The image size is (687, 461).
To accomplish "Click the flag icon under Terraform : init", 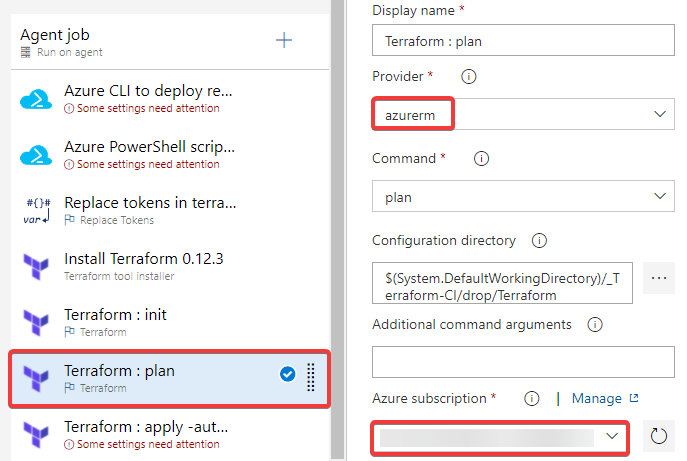I will (69, 332).
